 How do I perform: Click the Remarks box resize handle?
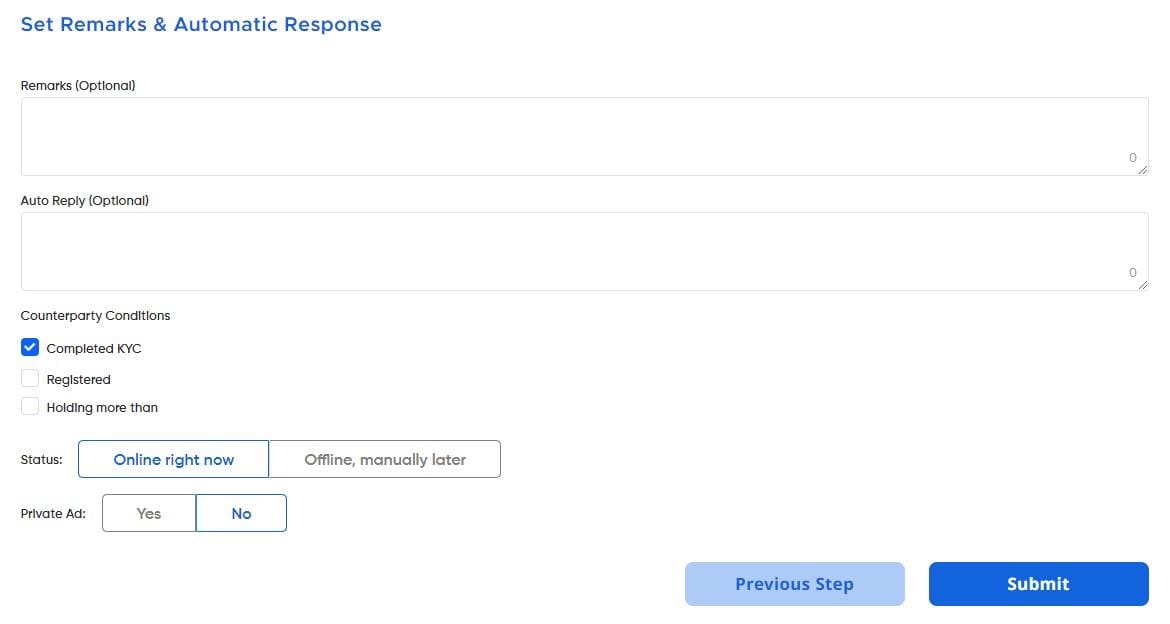coord(1143,171)
